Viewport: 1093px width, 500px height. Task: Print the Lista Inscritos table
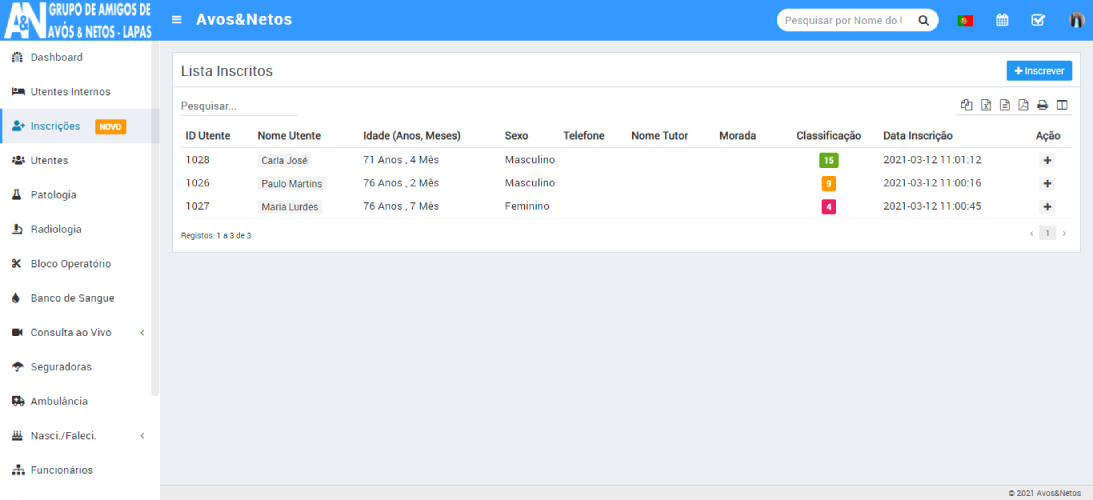point(1042,105)
